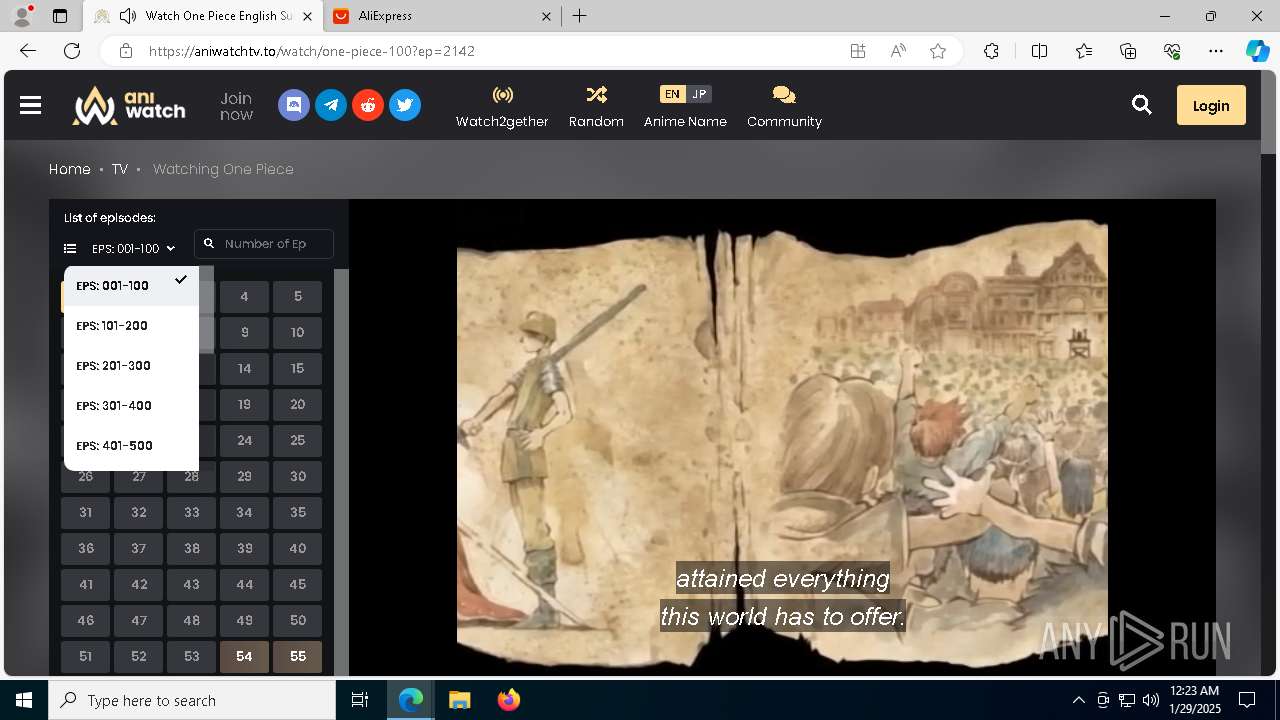Open Collections in Edge toolbar
Image resolution: width=1280 pixels, height=720 pixels.
pyautogui.click(x=1128, y=51)
